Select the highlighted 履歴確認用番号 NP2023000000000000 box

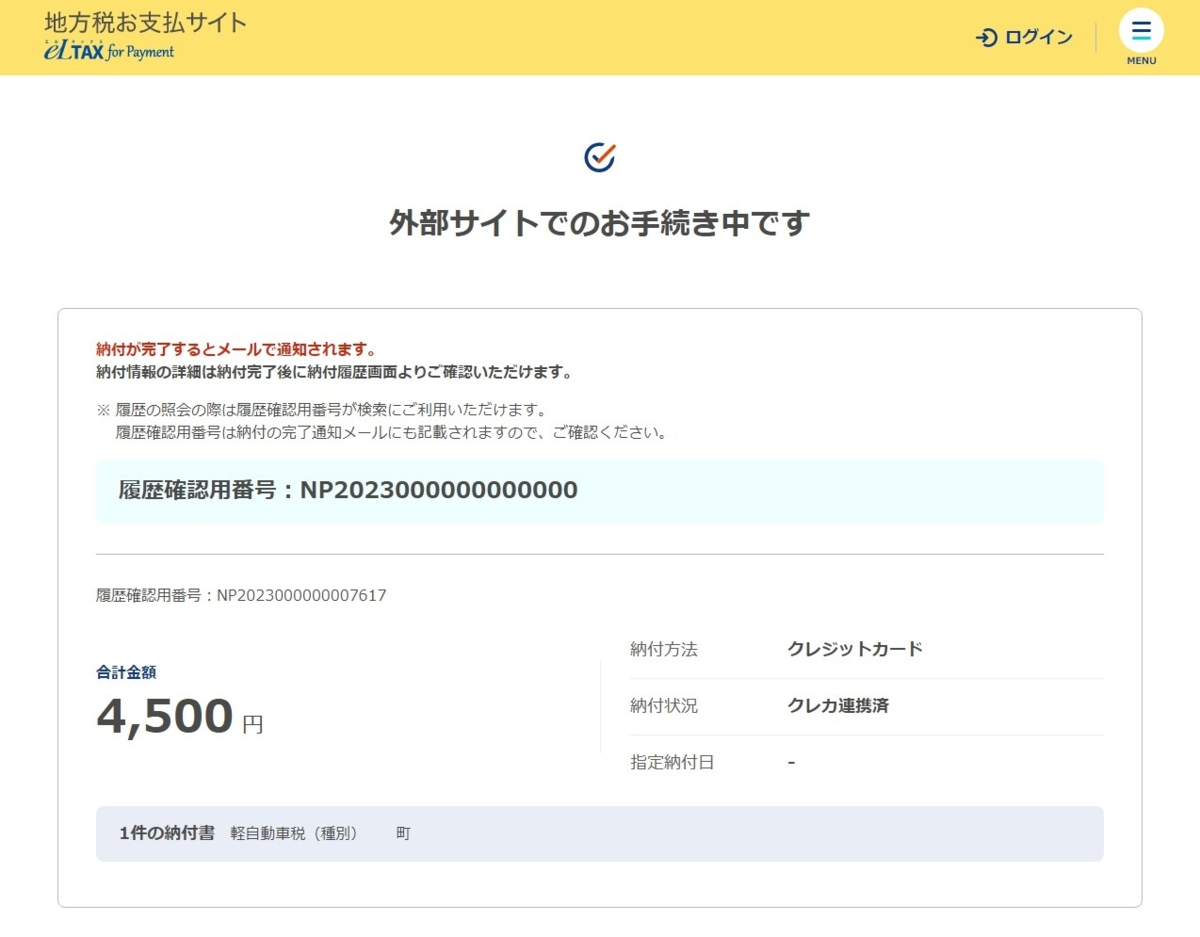pyautogui.click(x=599, y=491)
